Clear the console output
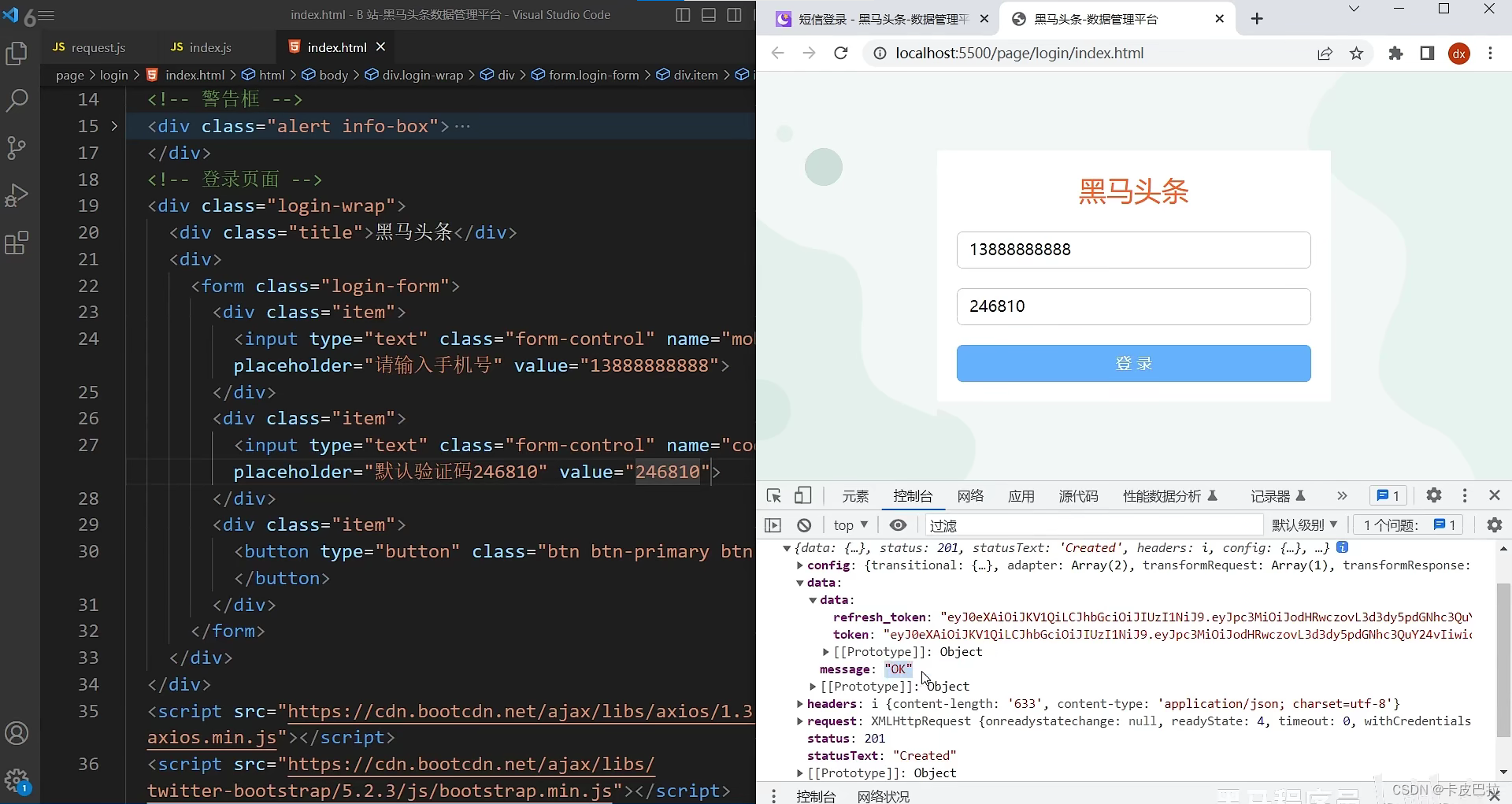 [804, 525]
